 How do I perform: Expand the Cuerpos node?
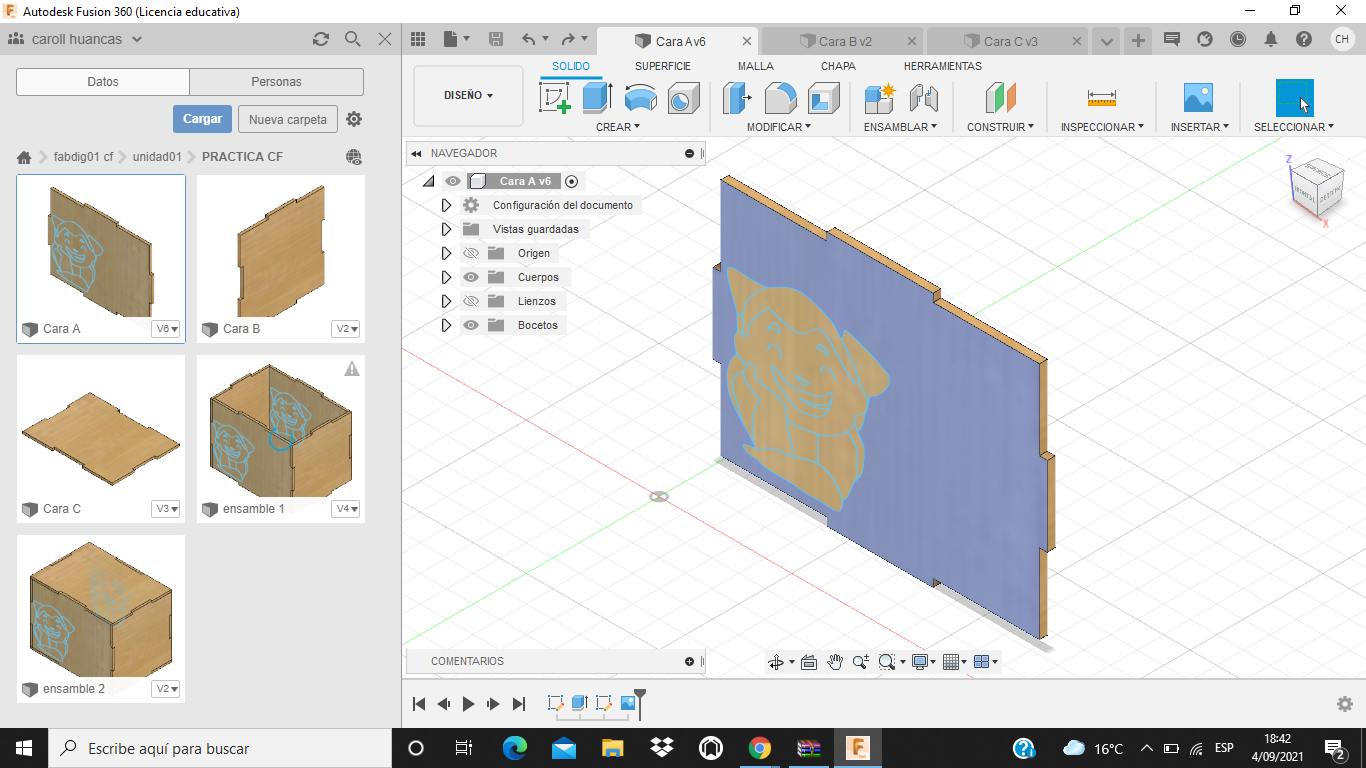click(447, 277)
